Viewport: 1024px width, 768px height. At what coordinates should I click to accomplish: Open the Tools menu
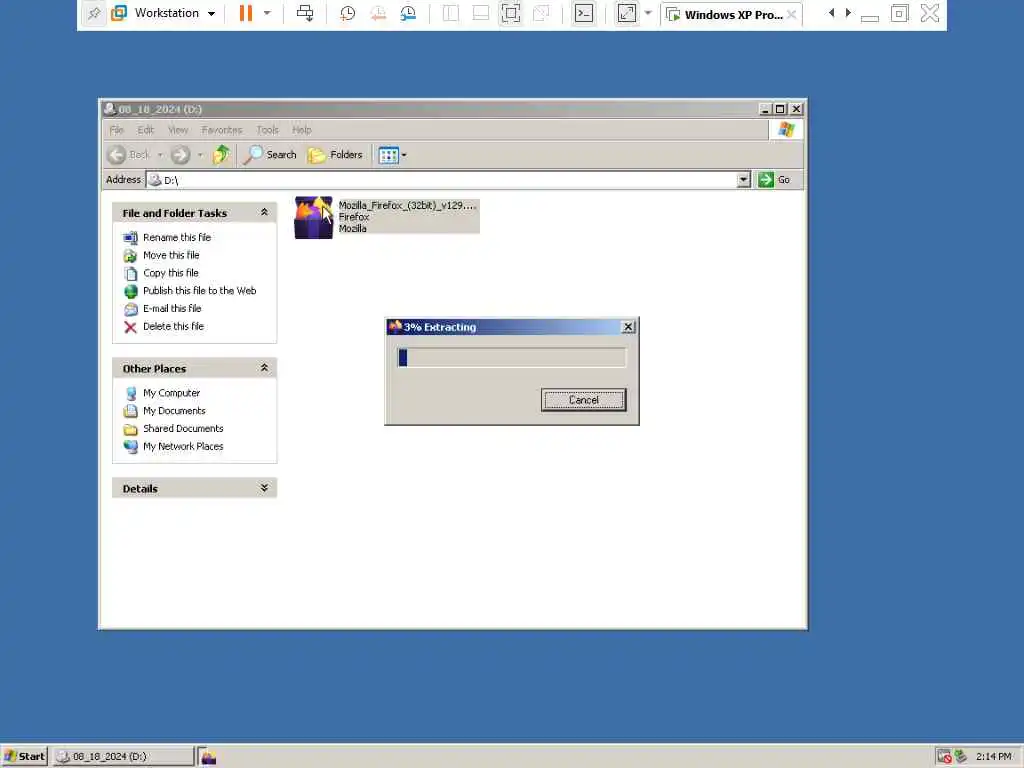[267, 130]
